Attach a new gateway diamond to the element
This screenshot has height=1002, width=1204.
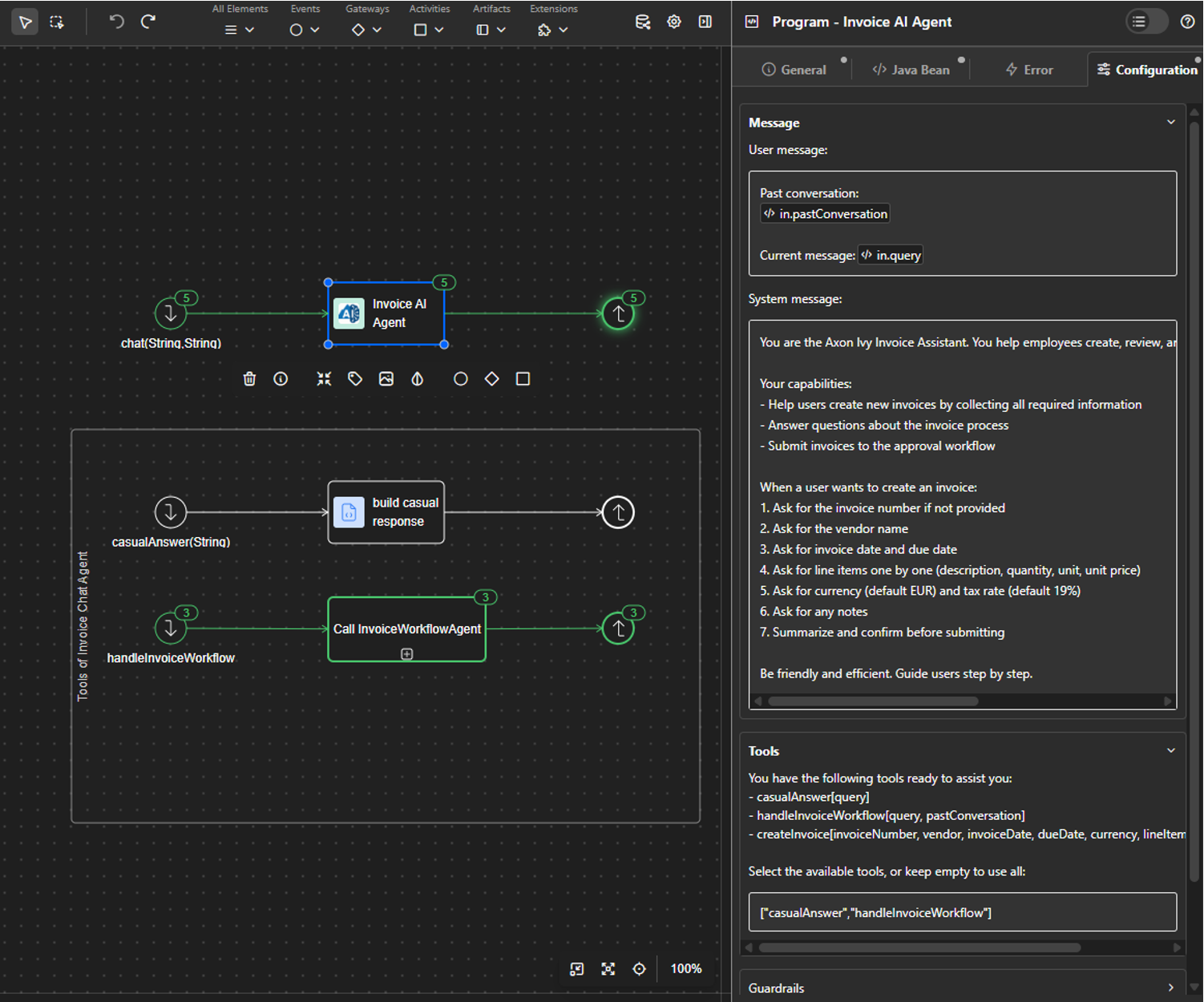coord(492,379)
